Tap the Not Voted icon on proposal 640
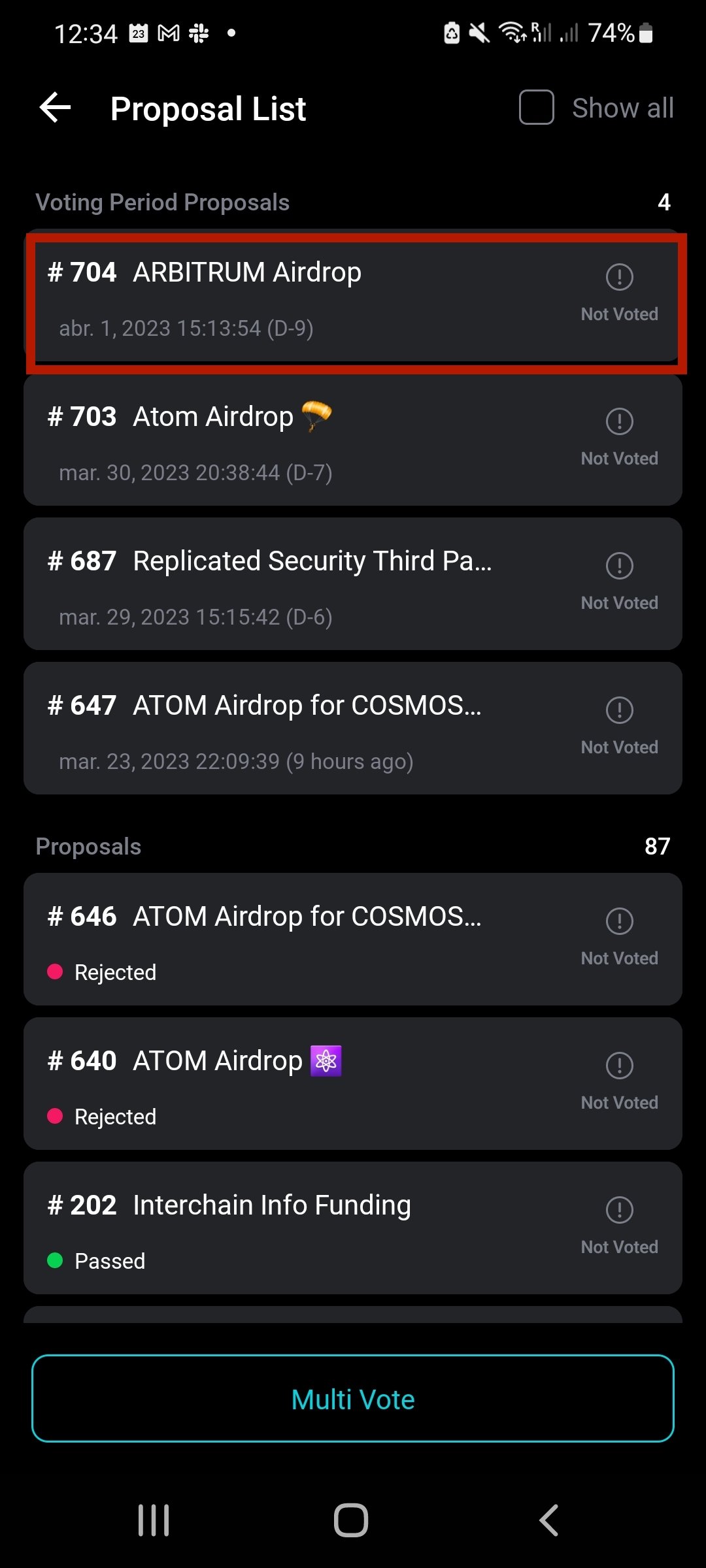The height and width of the screenshot is (1568, 706). (619, 1066)
